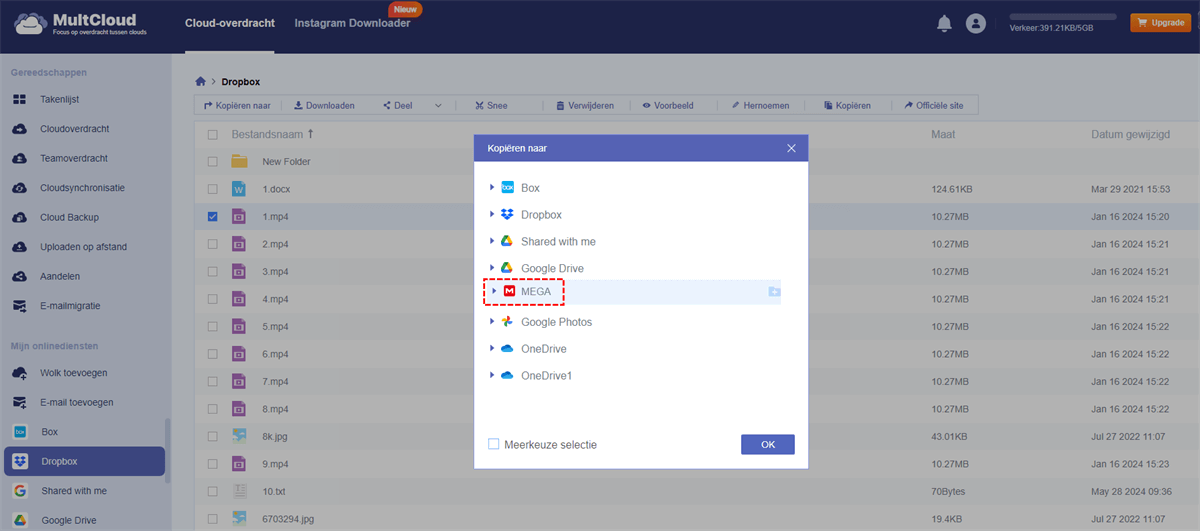The image size is (1200, 531).
Task: Open the user account avatar
Action: [976, 24]
